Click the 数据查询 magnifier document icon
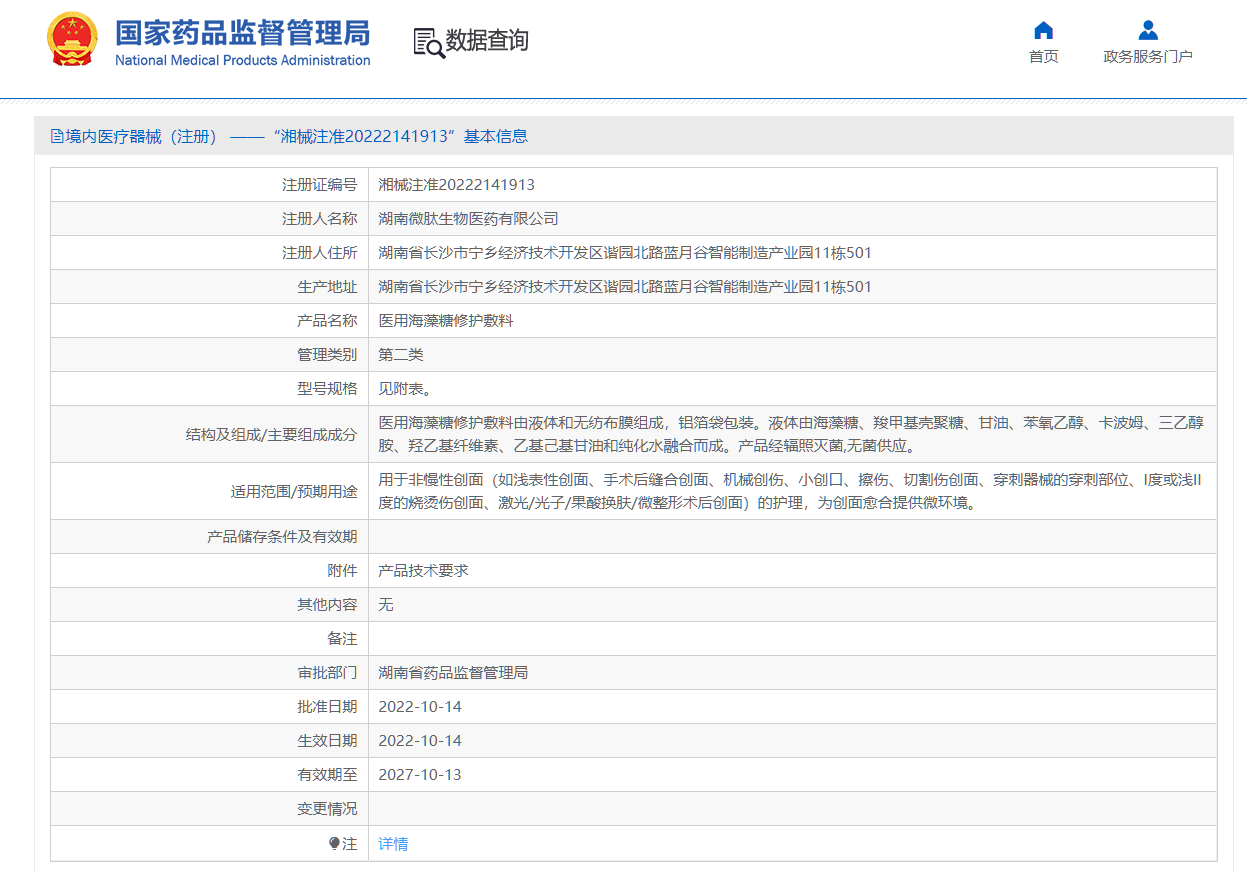 tap(428, 42)
